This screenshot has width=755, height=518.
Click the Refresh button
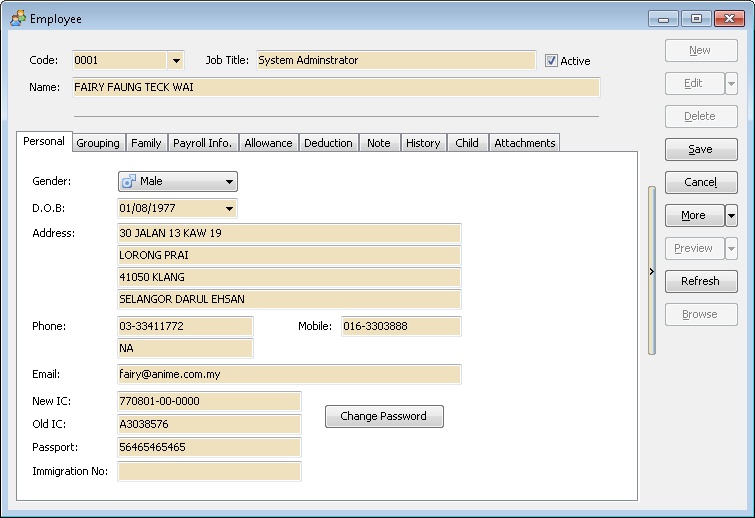point(701,282)
